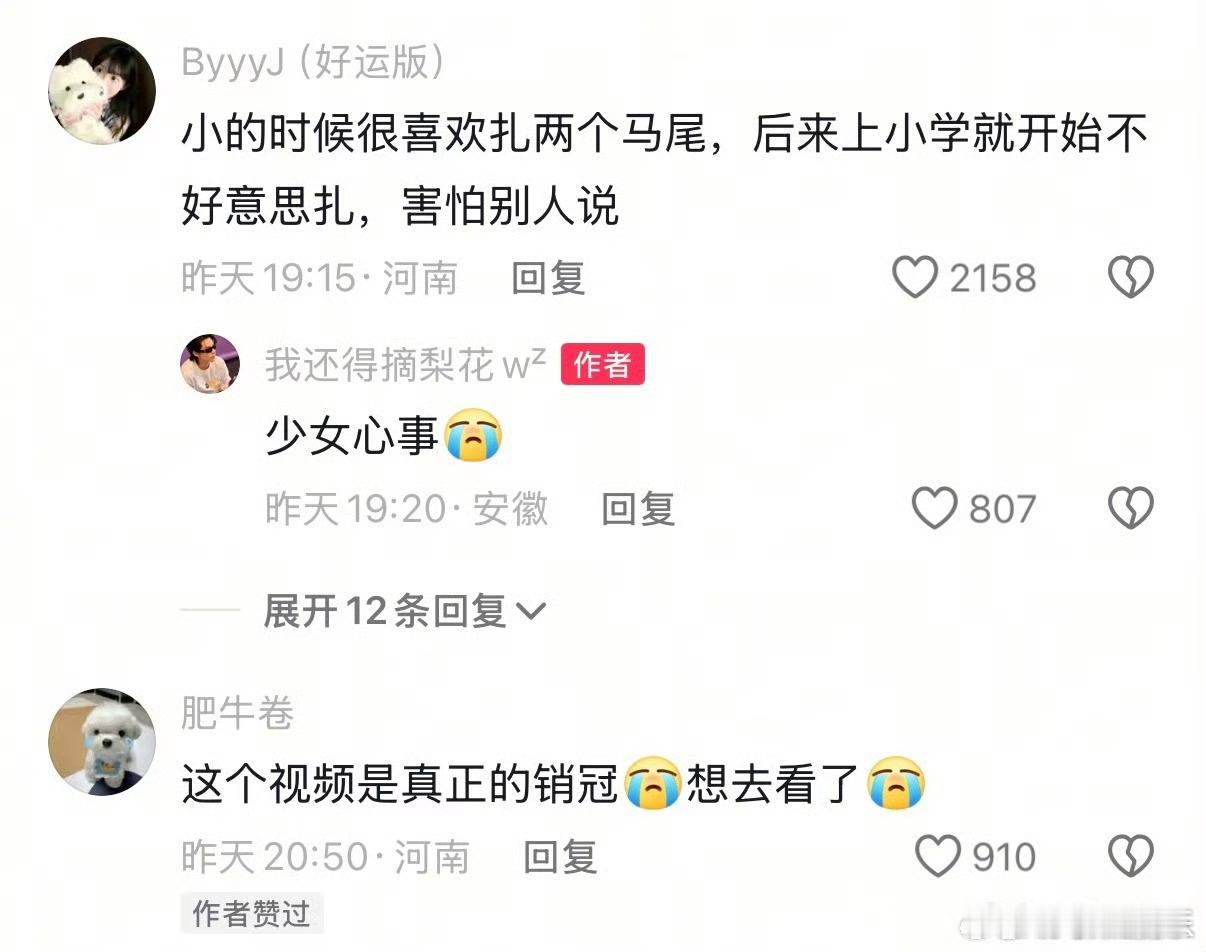Open the author 我还得摘梨花 avatar

coord(209,364)
